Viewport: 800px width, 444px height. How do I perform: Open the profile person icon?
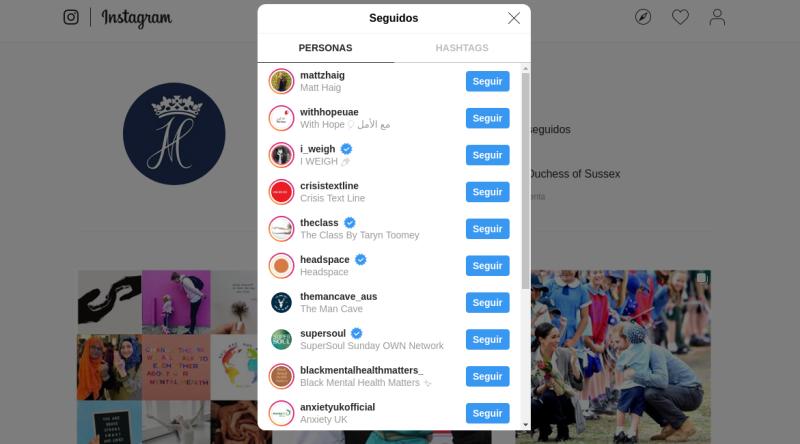717,17
